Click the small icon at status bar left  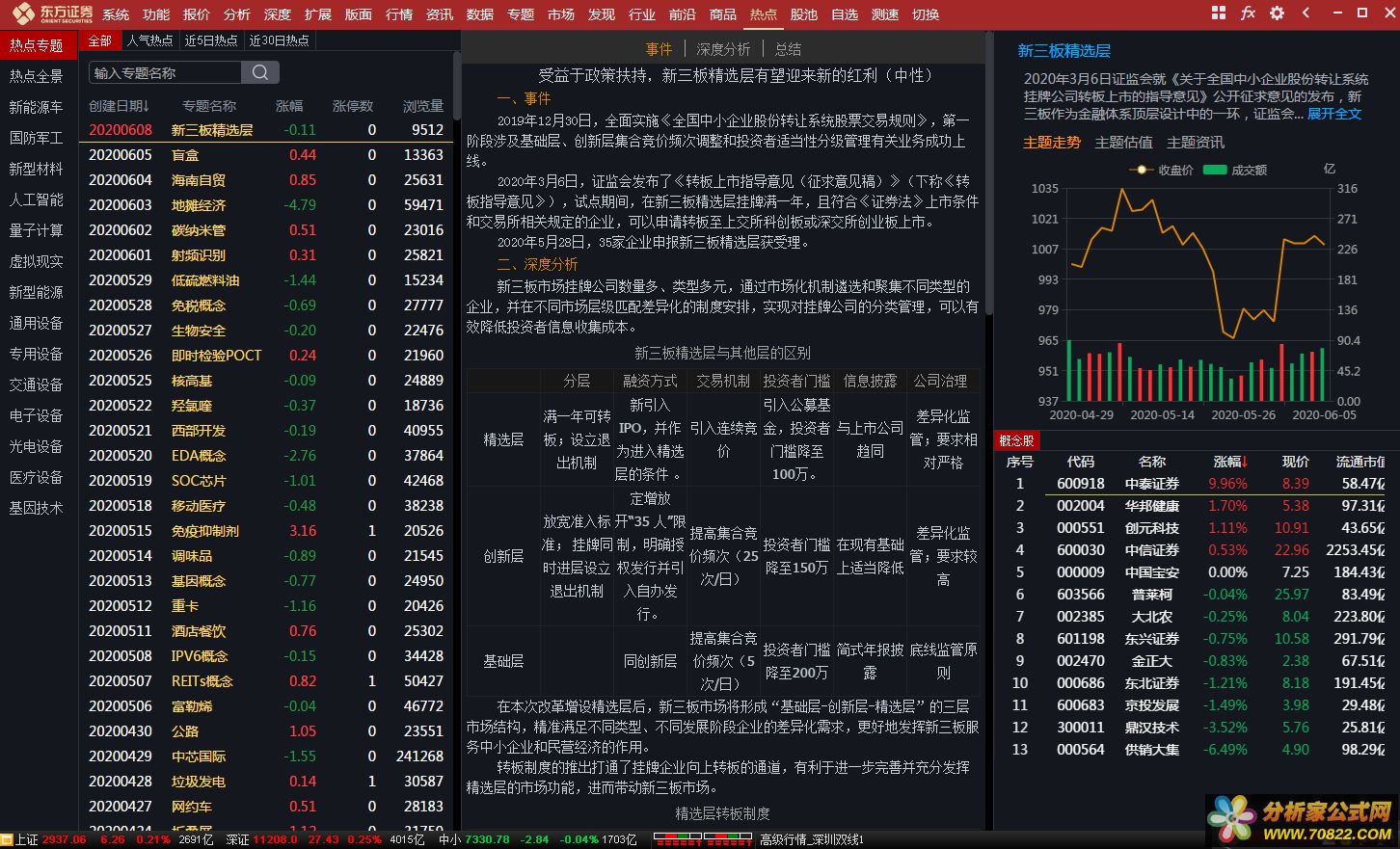7,840
